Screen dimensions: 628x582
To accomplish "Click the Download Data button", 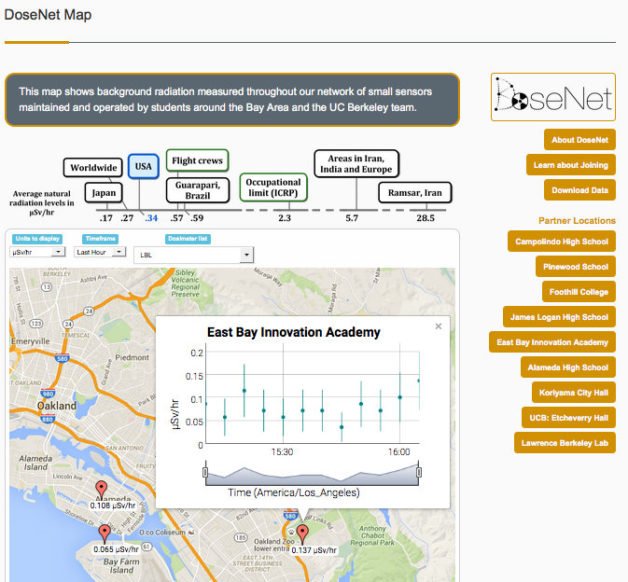I will coord(580,190).
